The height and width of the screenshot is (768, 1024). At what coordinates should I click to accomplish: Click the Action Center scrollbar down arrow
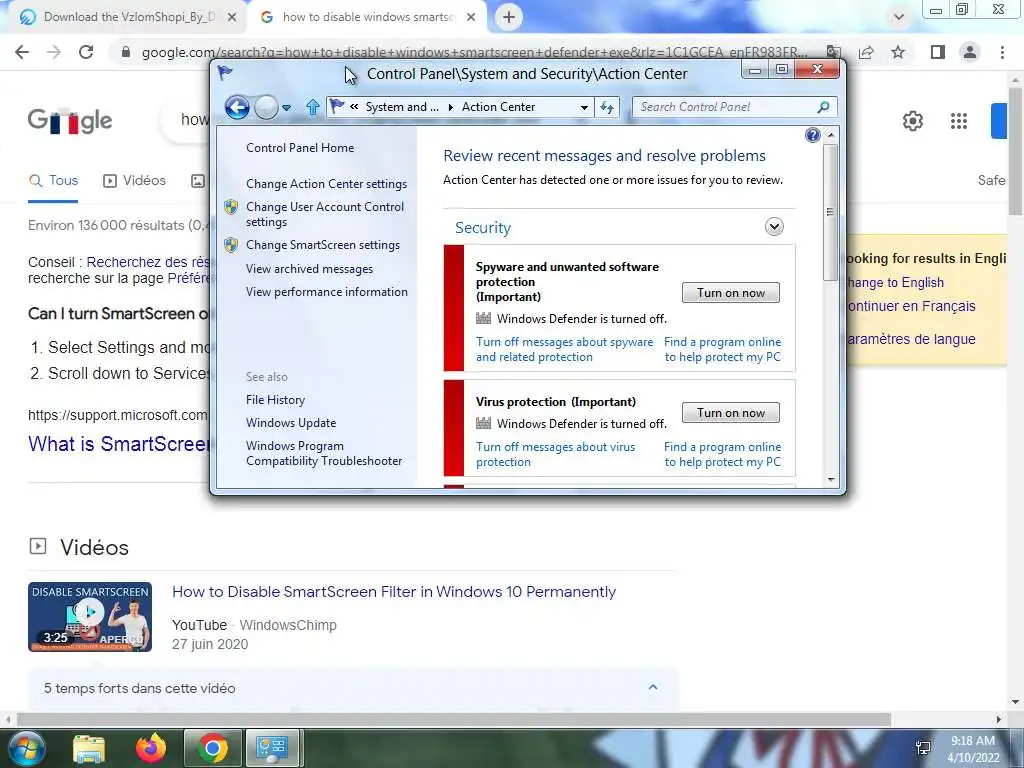pyautogui.click(x=831, y=479)
